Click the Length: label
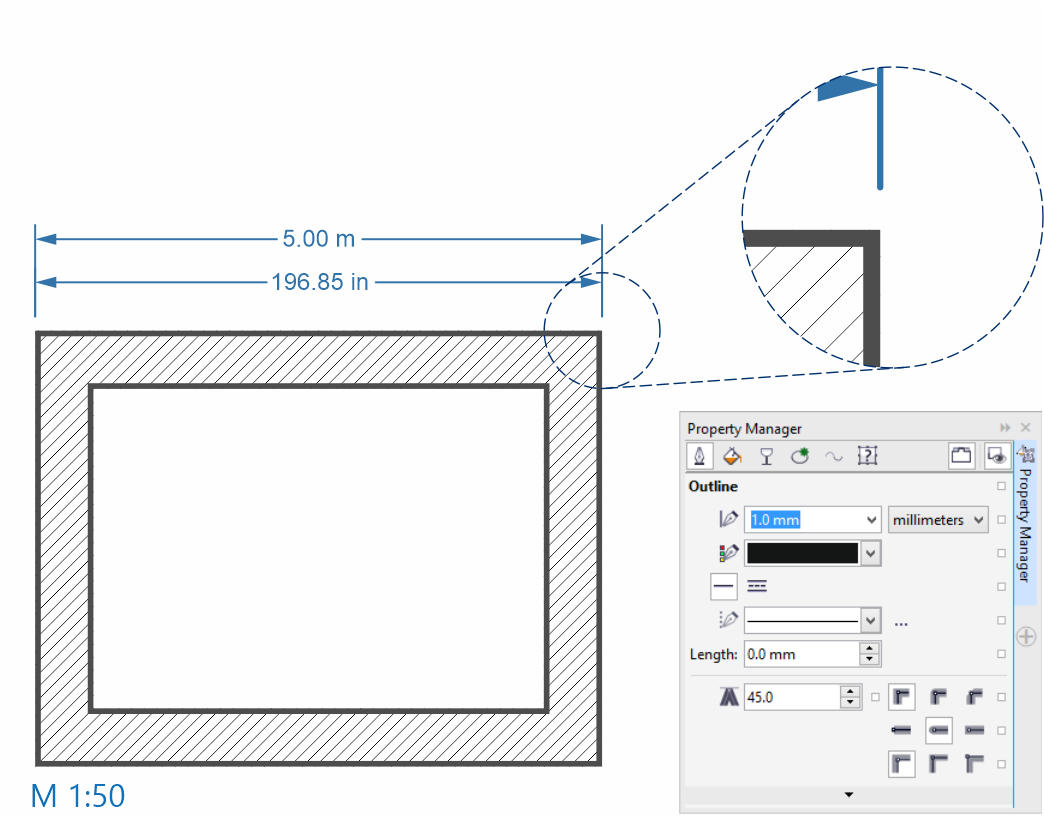The width and height of the screenshot is (1044, 816). pyautogui.click(x=713, y=654)
